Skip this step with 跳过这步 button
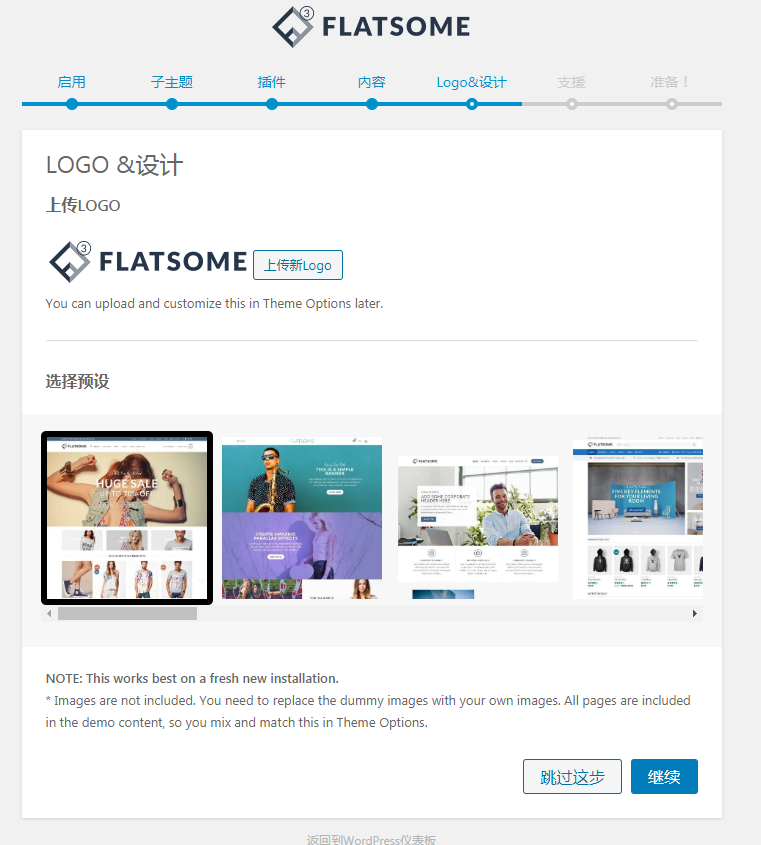The height and width of the screenshot is (845, 761). [572, 777]
